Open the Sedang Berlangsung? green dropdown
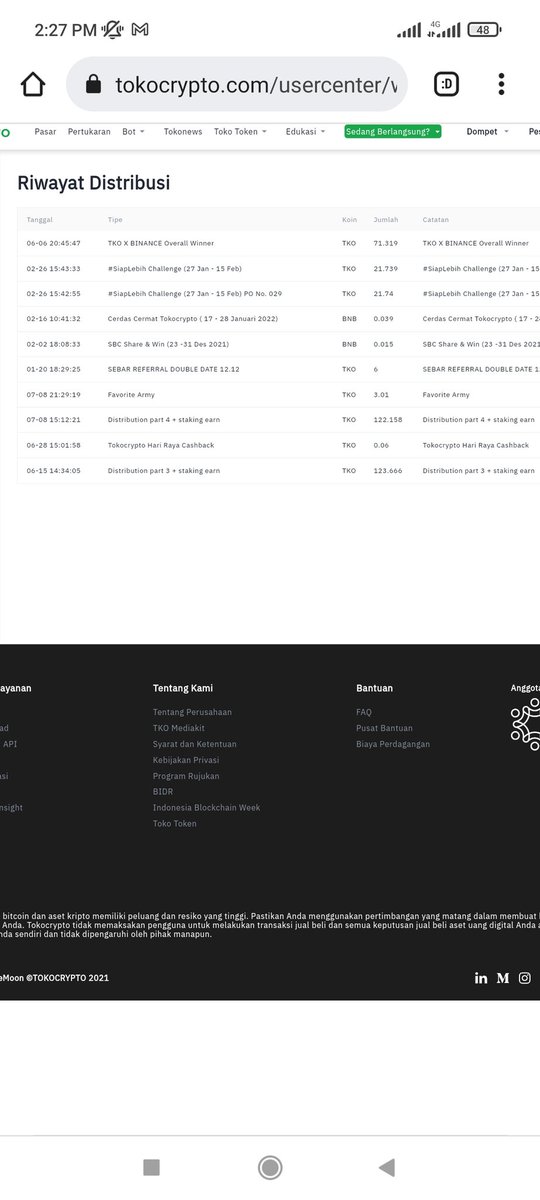 click(393, 131)
